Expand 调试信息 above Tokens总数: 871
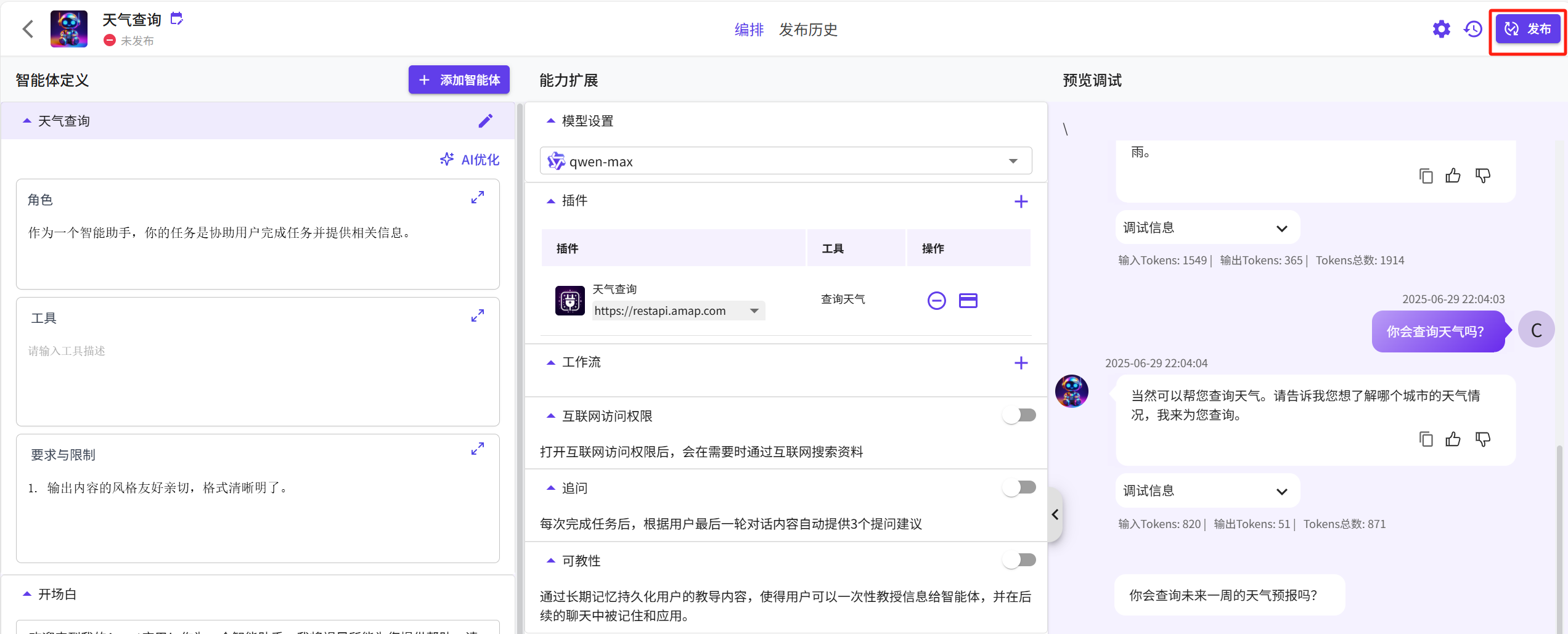This screenshot has height=634, width=1568. tap(1207, 490)
